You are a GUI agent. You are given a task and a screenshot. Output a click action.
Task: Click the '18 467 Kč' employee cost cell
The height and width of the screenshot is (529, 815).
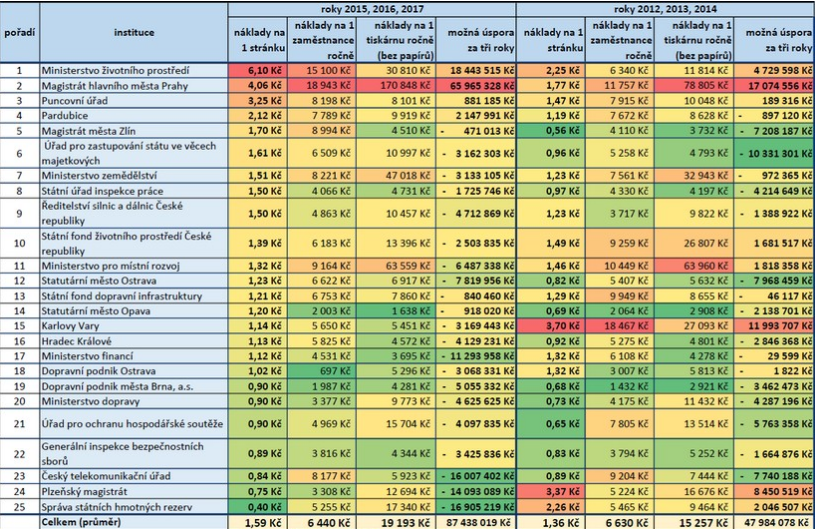pyautogui.click(x=620, y=326)
